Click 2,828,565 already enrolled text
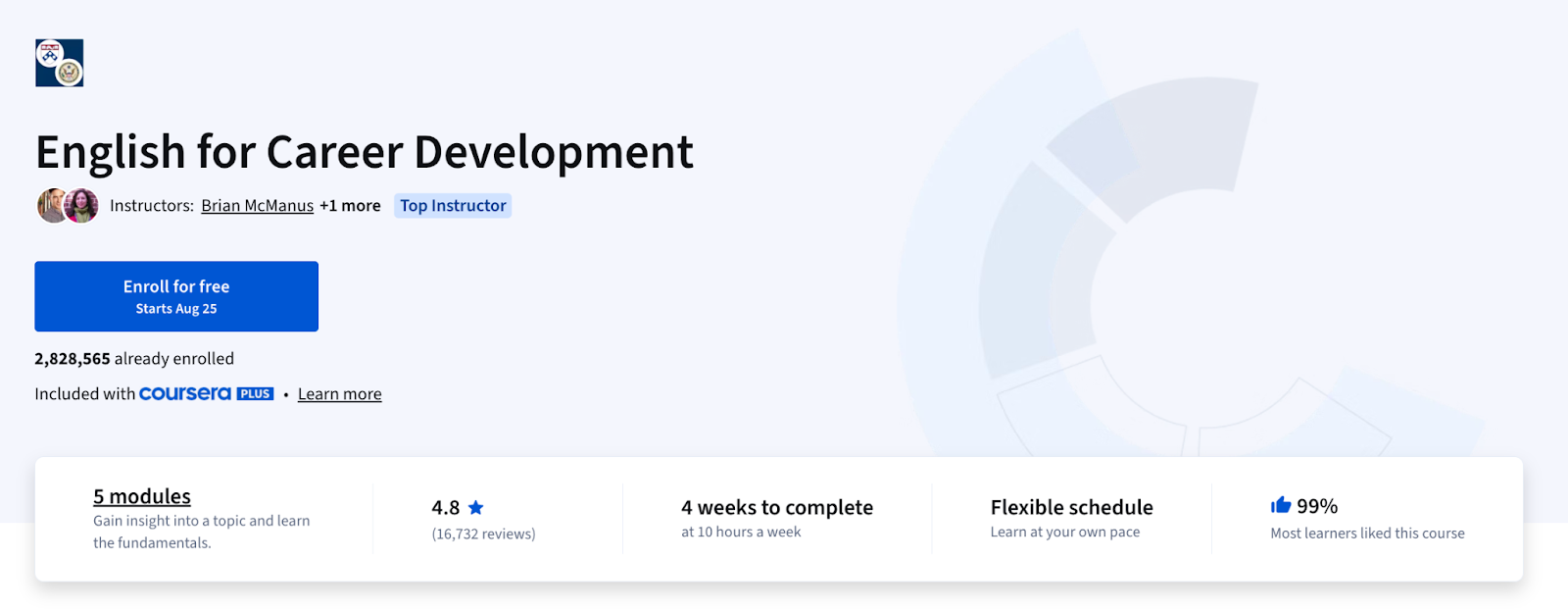The image size is (1568, 611). [x=134, y=359]
